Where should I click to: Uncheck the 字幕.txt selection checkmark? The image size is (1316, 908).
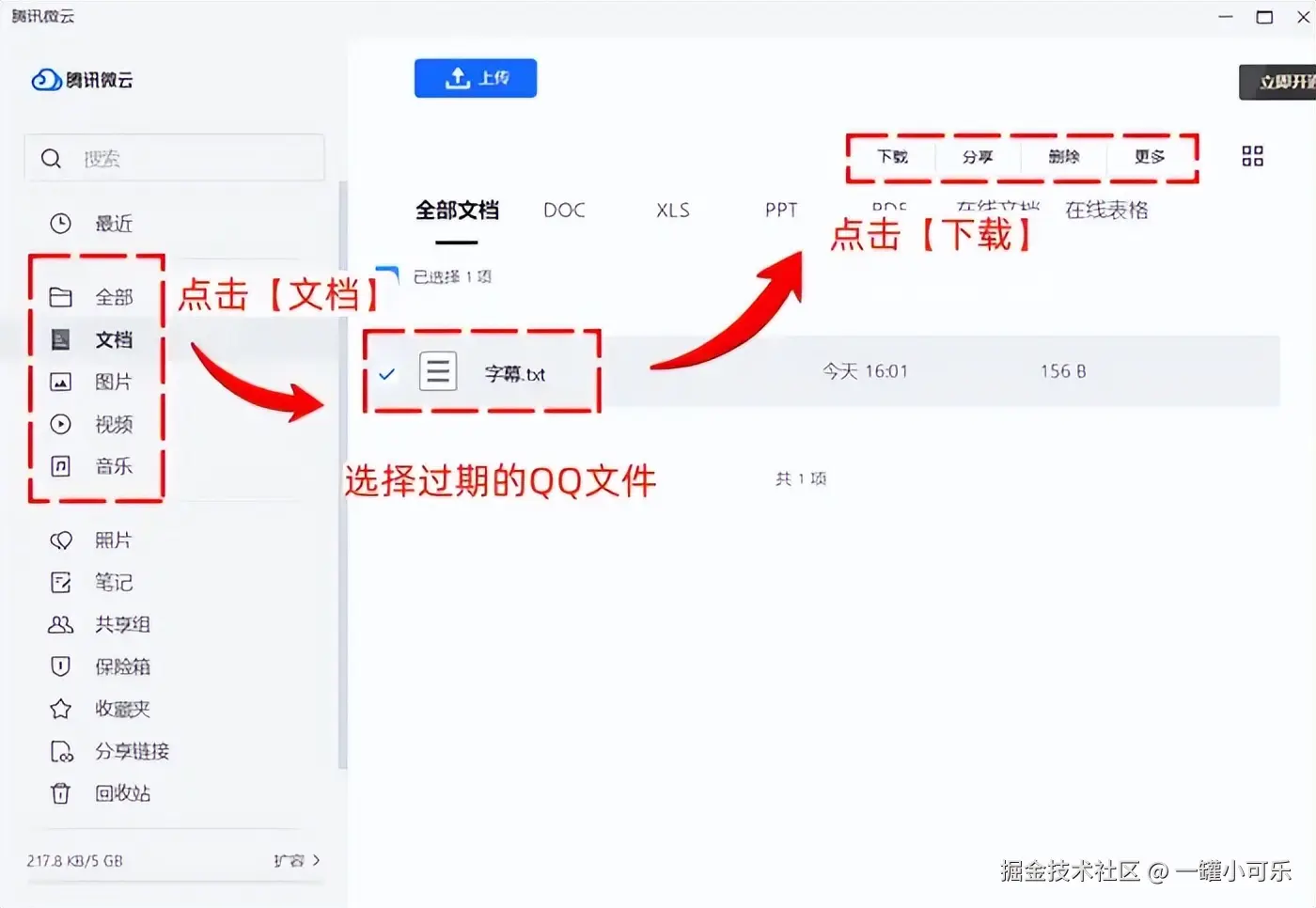(x=386, y=374)
